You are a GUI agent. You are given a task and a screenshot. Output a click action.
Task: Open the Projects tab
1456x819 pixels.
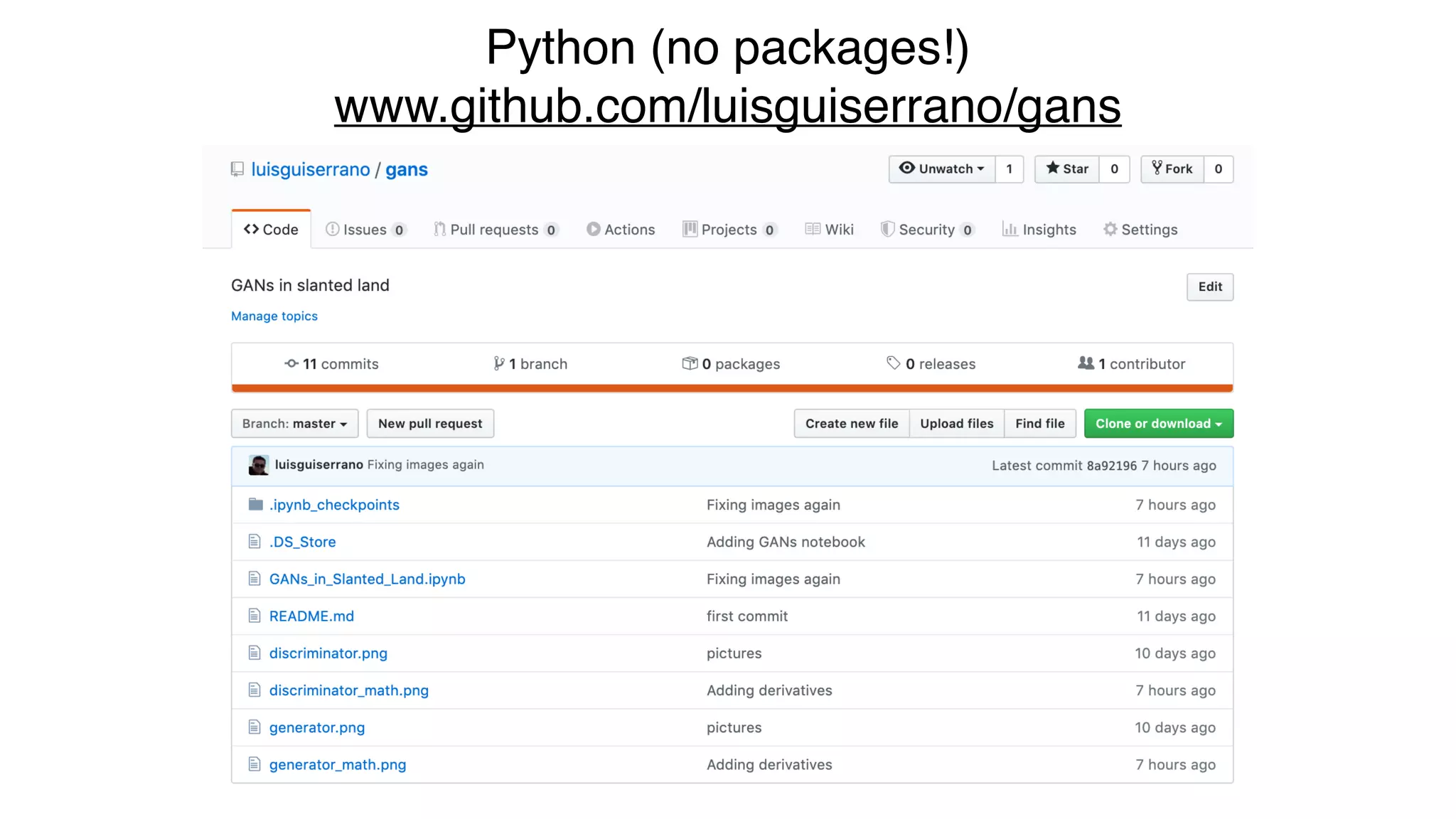coord(730,230)
